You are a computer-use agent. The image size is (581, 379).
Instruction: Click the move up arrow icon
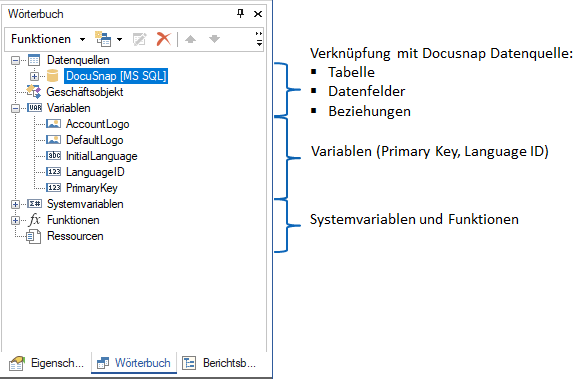(190, 39)
